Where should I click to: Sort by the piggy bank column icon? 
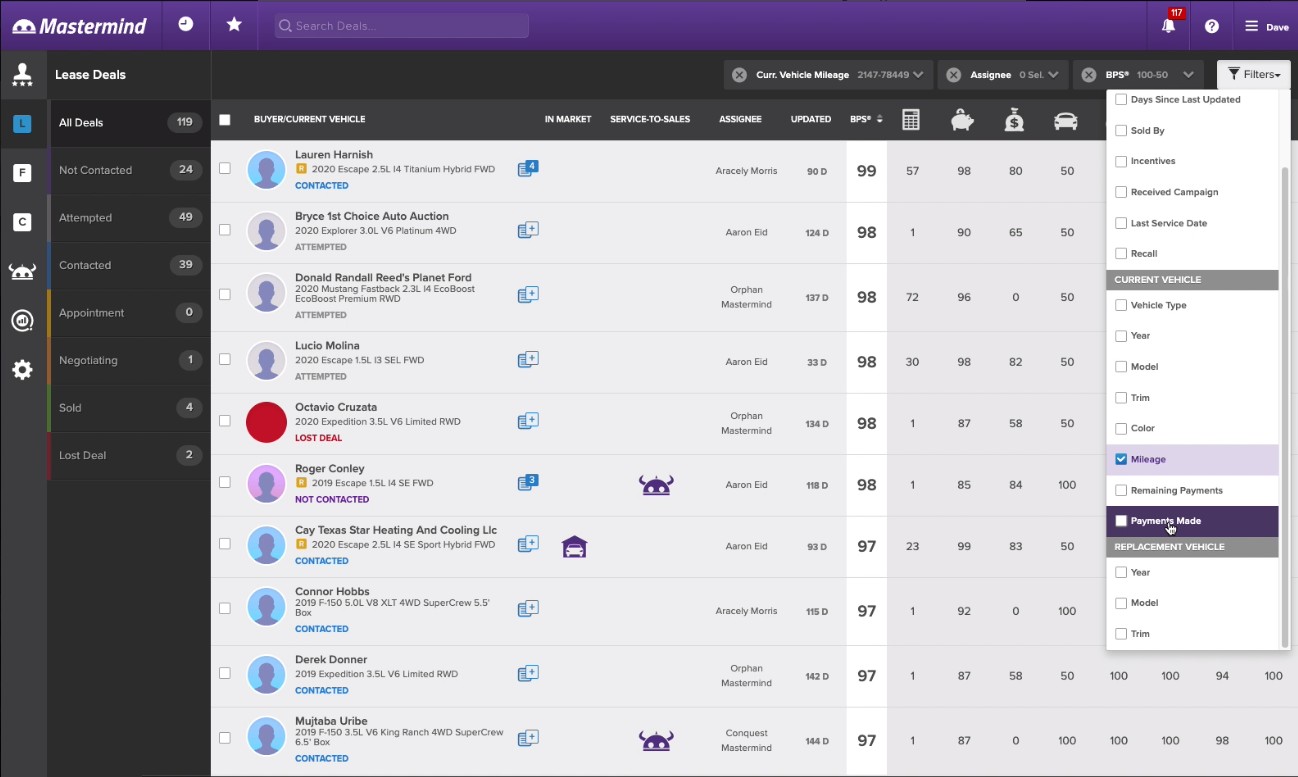coord(963,120)
